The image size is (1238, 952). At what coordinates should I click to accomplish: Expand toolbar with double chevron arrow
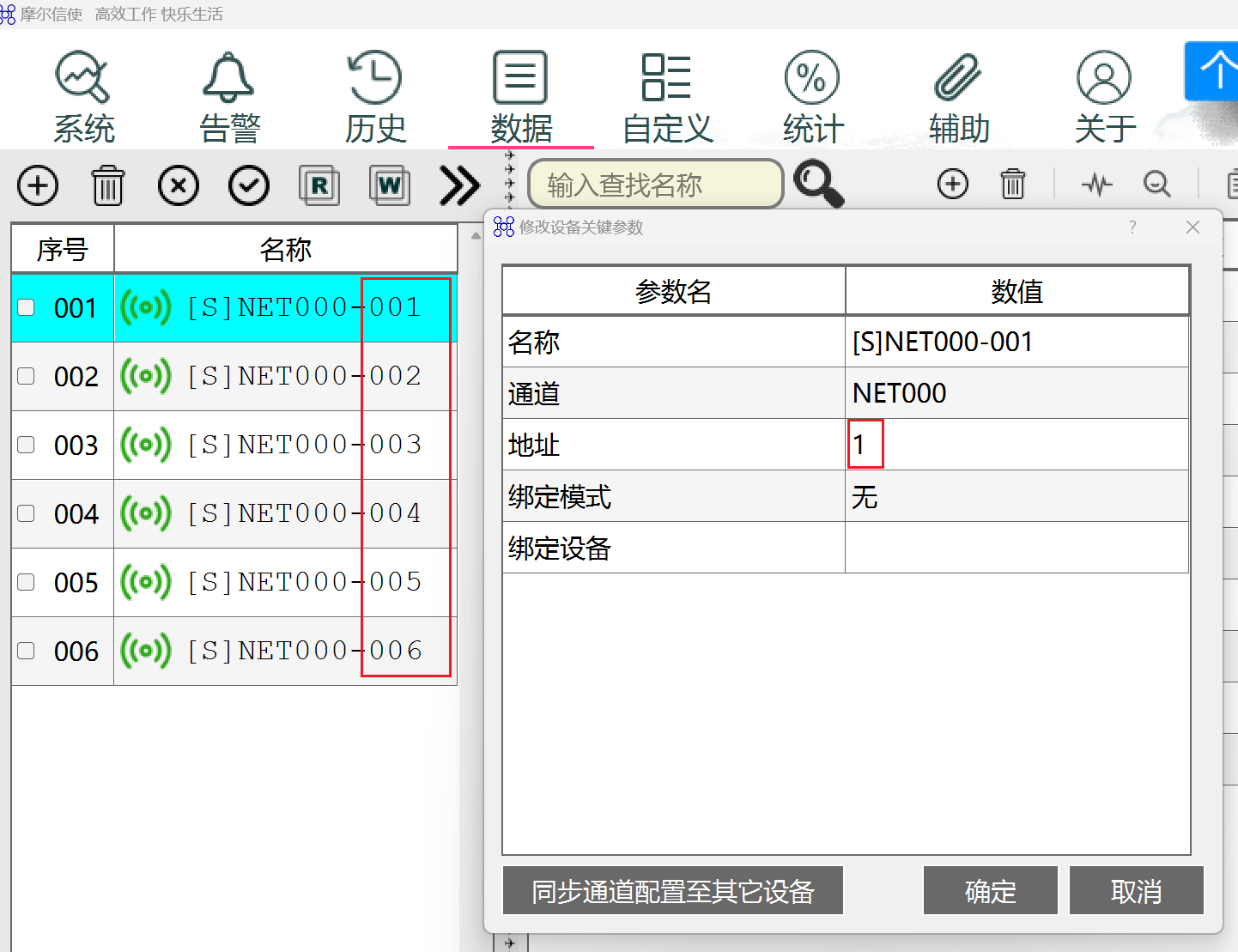coord(459,185)
